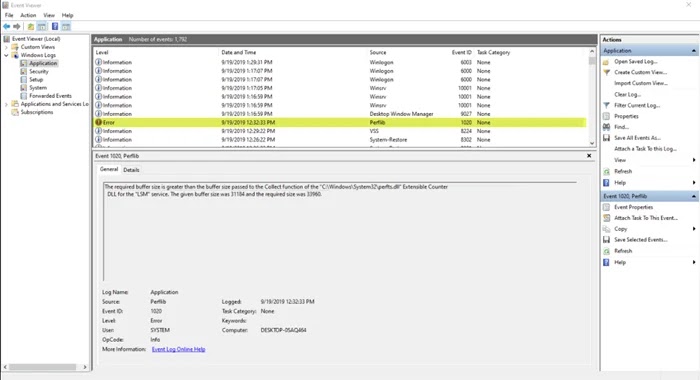Viewport: 700px width, 380px height.
Task: Click the event list scroll down arrow
Action: [x=592, y=143]
